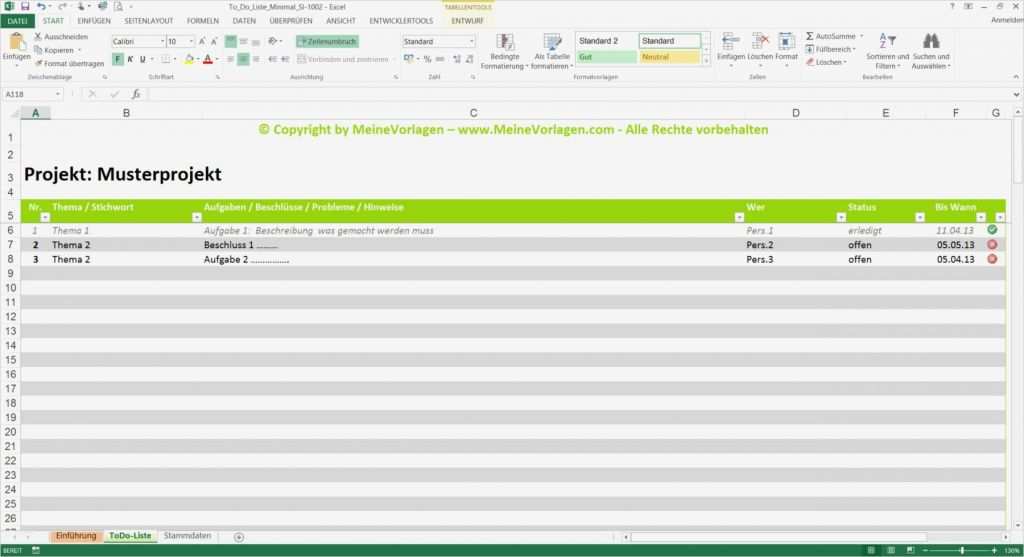This screenshot has height=557, width=1024.
Task: Activate Format übertragen painter
Action: point(70,63)
